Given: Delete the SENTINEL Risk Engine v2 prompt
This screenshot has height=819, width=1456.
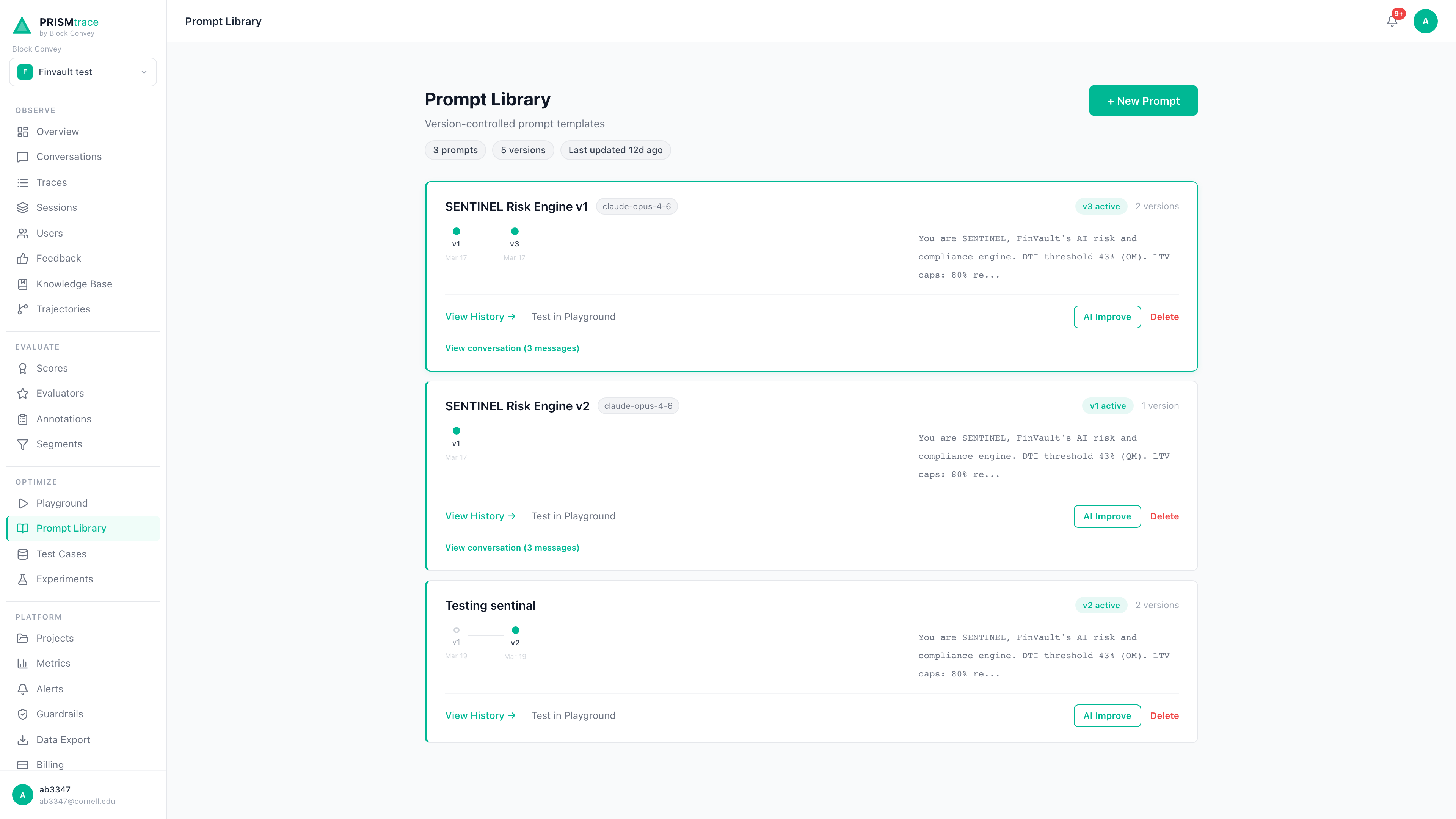Looking at the screenshot, I should point(1164,516).
